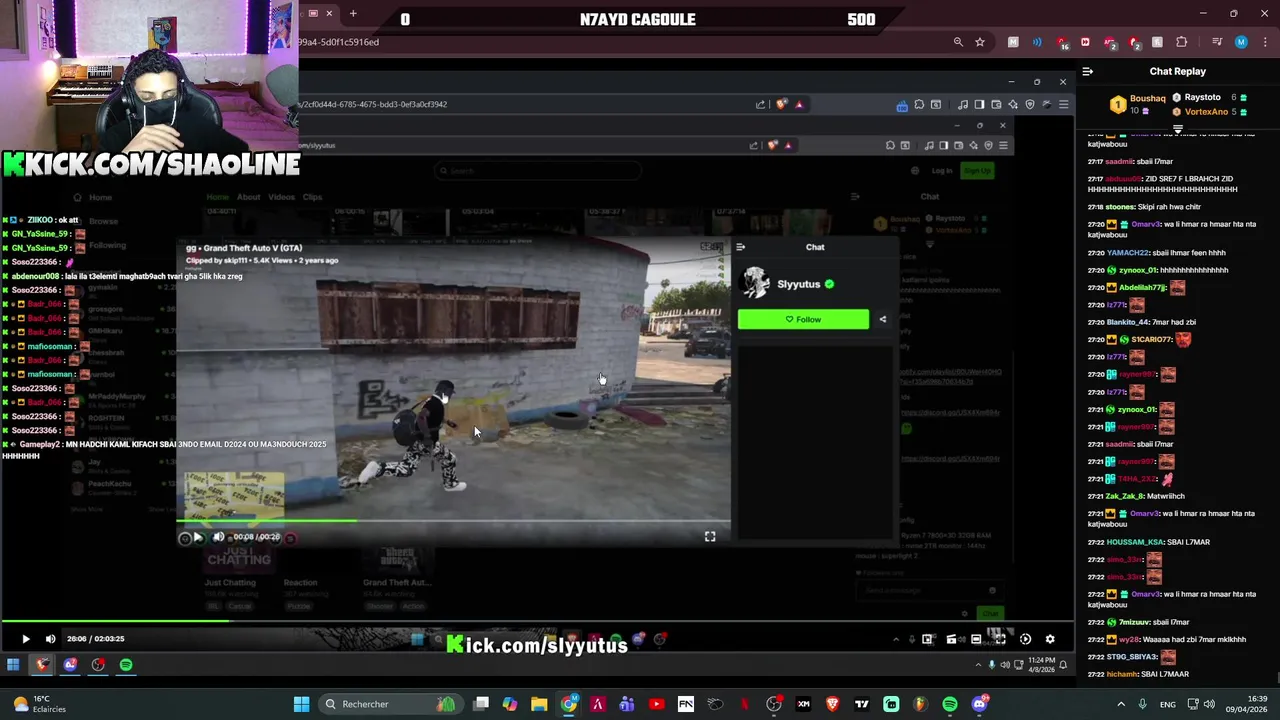Click Boushaq in the gift leaderboard
Viewport: 1280px width, 720px height.
1147,98
